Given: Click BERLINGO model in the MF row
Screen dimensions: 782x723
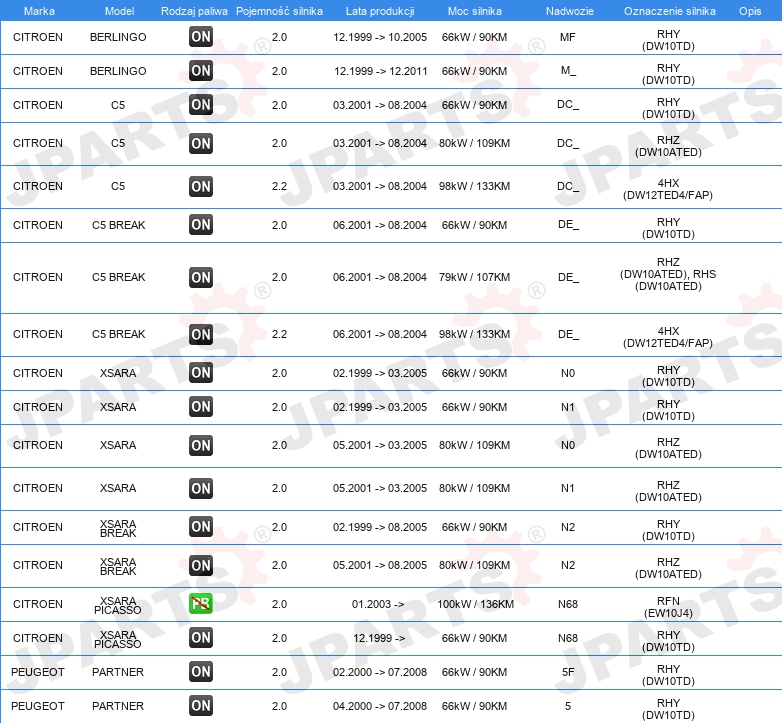Looking at the screenshot, I should pos(118,37).
